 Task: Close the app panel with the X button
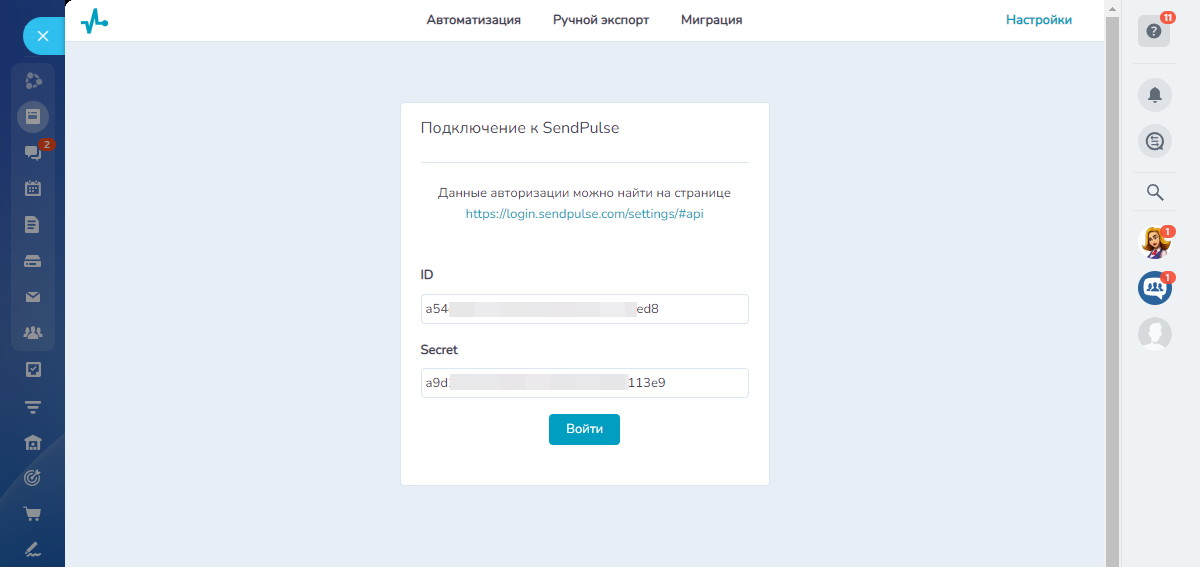coord(42,36)
